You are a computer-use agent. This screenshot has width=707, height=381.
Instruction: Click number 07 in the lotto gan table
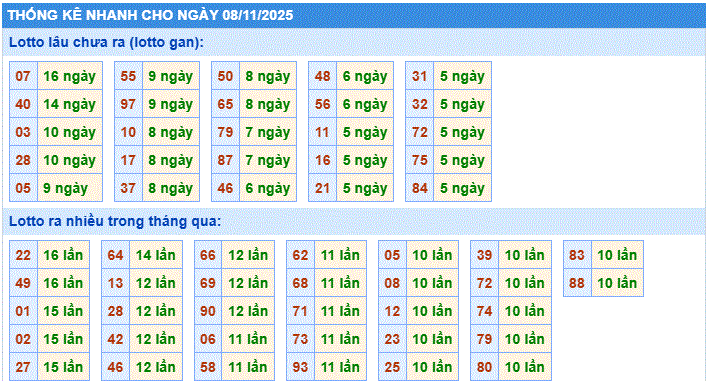coord(23,76)
